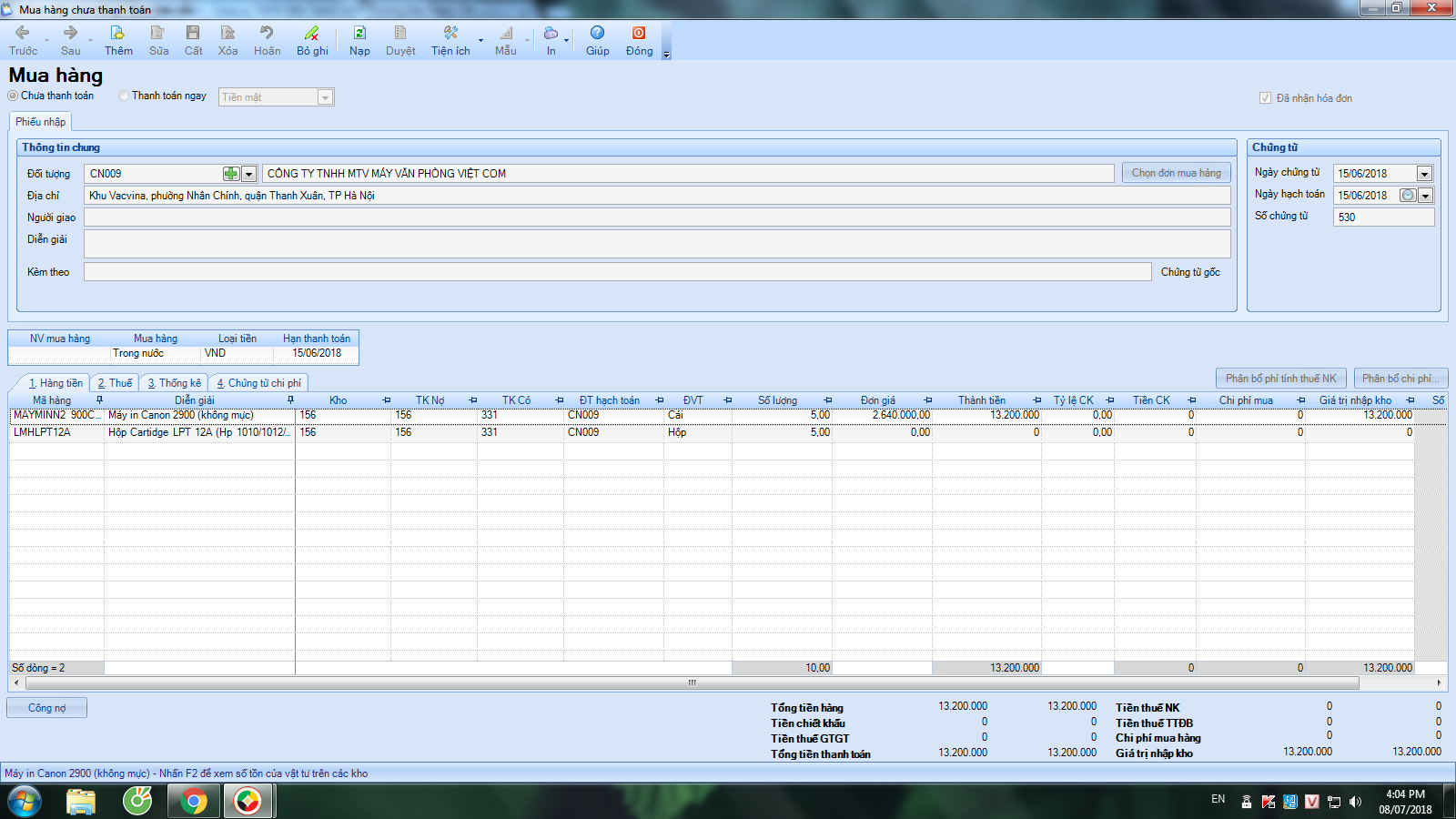Go to next record with Sau
This screenshot has height=819, width=1456.
[70, 41]
